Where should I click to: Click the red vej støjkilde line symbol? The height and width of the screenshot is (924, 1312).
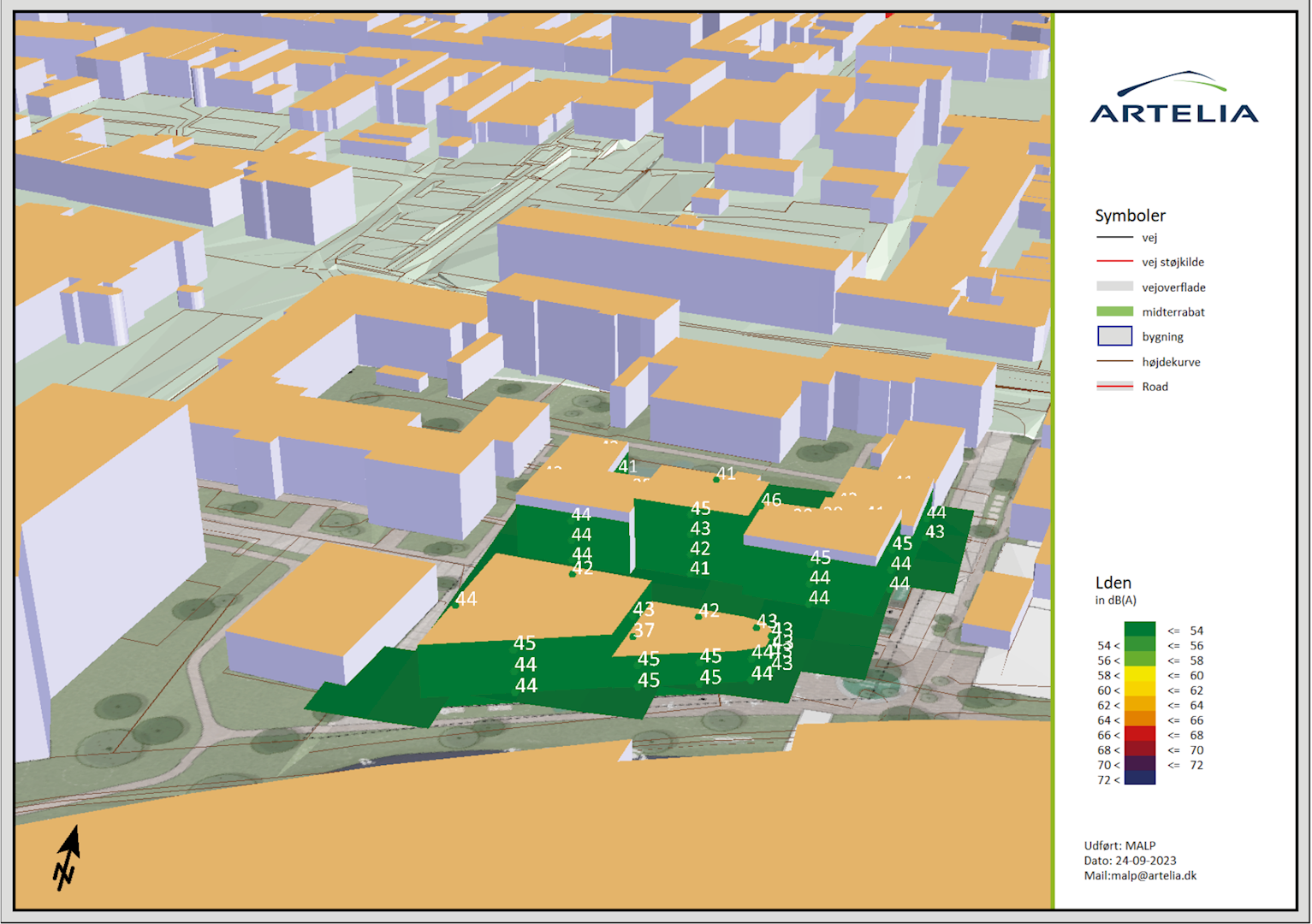click(1114, 262)
